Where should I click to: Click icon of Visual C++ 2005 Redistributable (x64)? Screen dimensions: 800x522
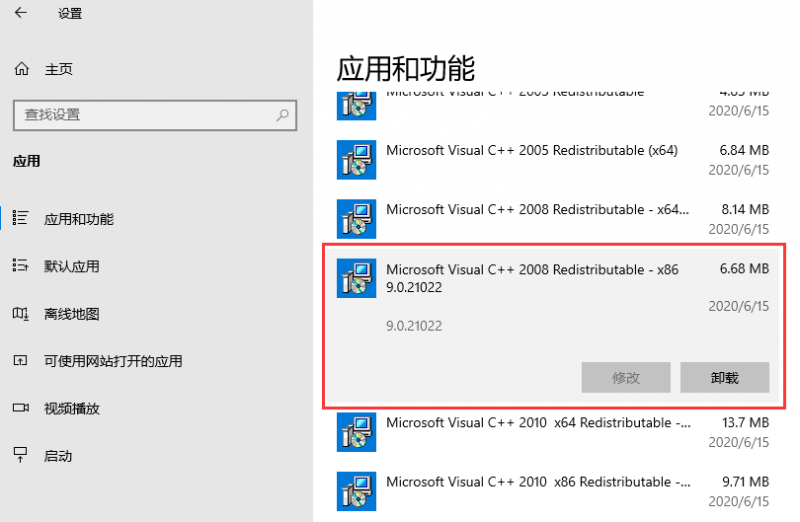tap(356, 160)
